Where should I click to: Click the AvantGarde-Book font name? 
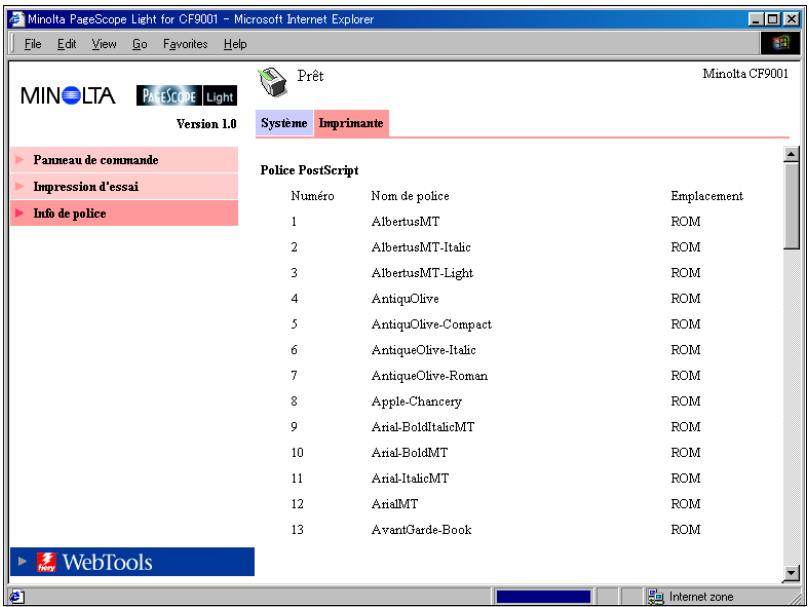[x=421, y=530]
